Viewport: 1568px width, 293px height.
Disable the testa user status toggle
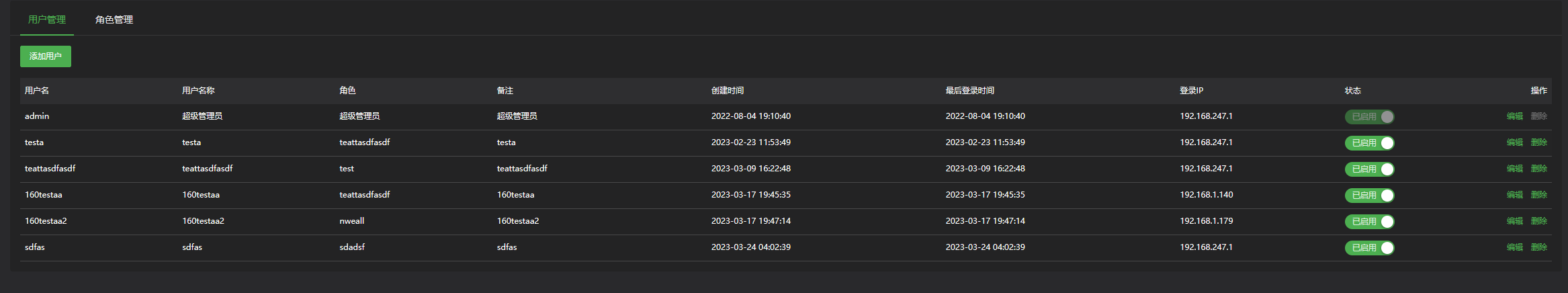coord(1369,143)
